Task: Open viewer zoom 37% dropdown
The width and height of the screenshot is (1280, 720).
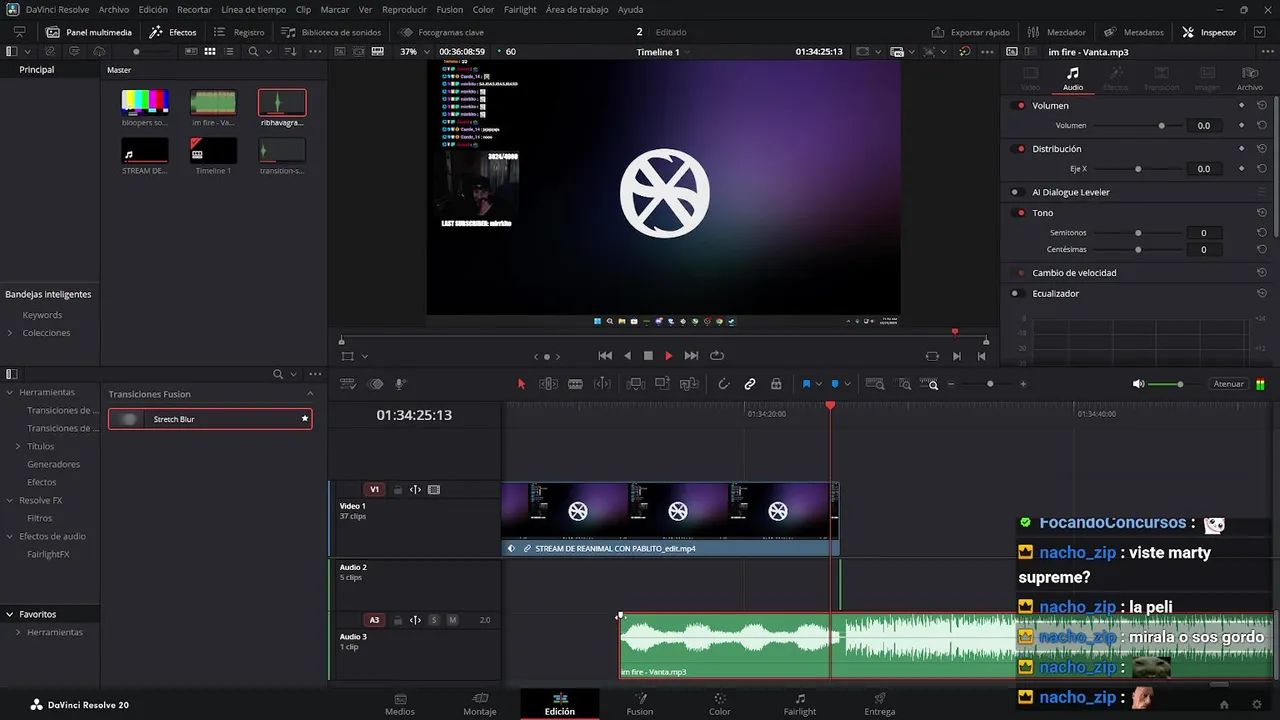Action: (413, 51)
